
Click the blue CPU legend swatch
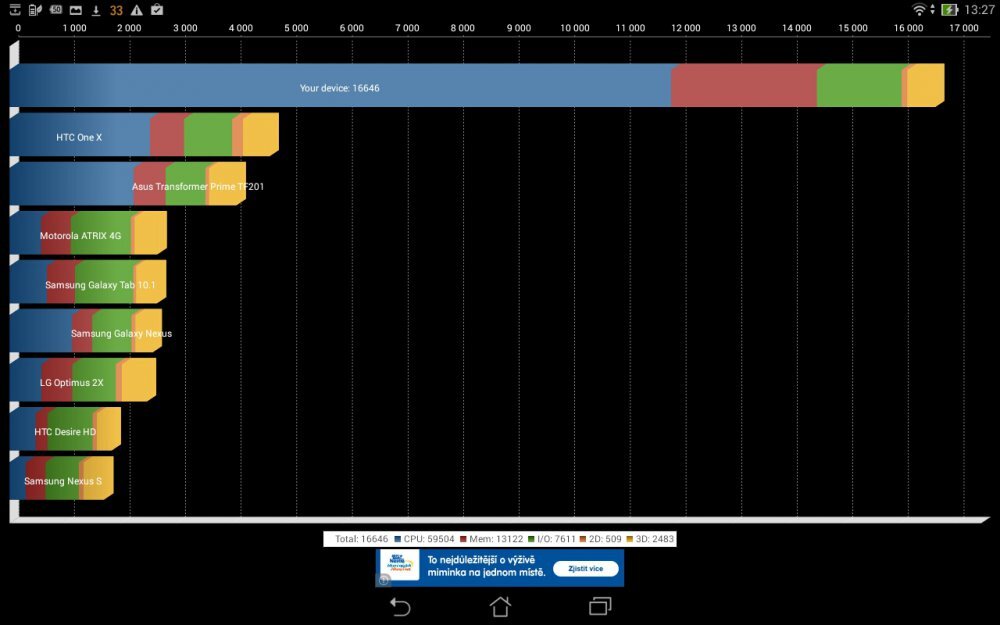tap(398, 539)
